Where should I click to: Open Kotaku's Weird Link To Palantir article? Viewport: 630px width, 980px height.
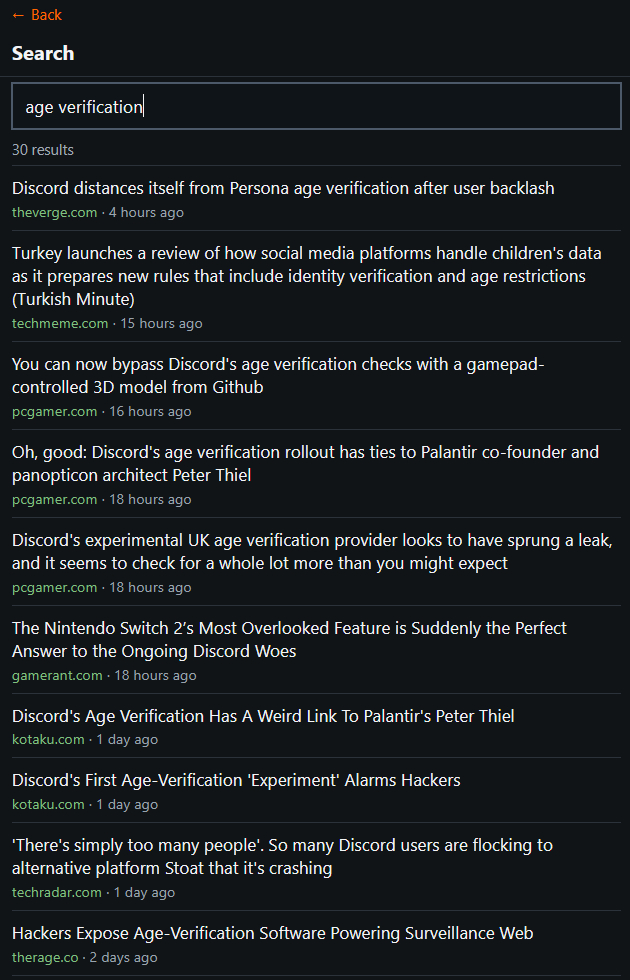tap(263, 716)
